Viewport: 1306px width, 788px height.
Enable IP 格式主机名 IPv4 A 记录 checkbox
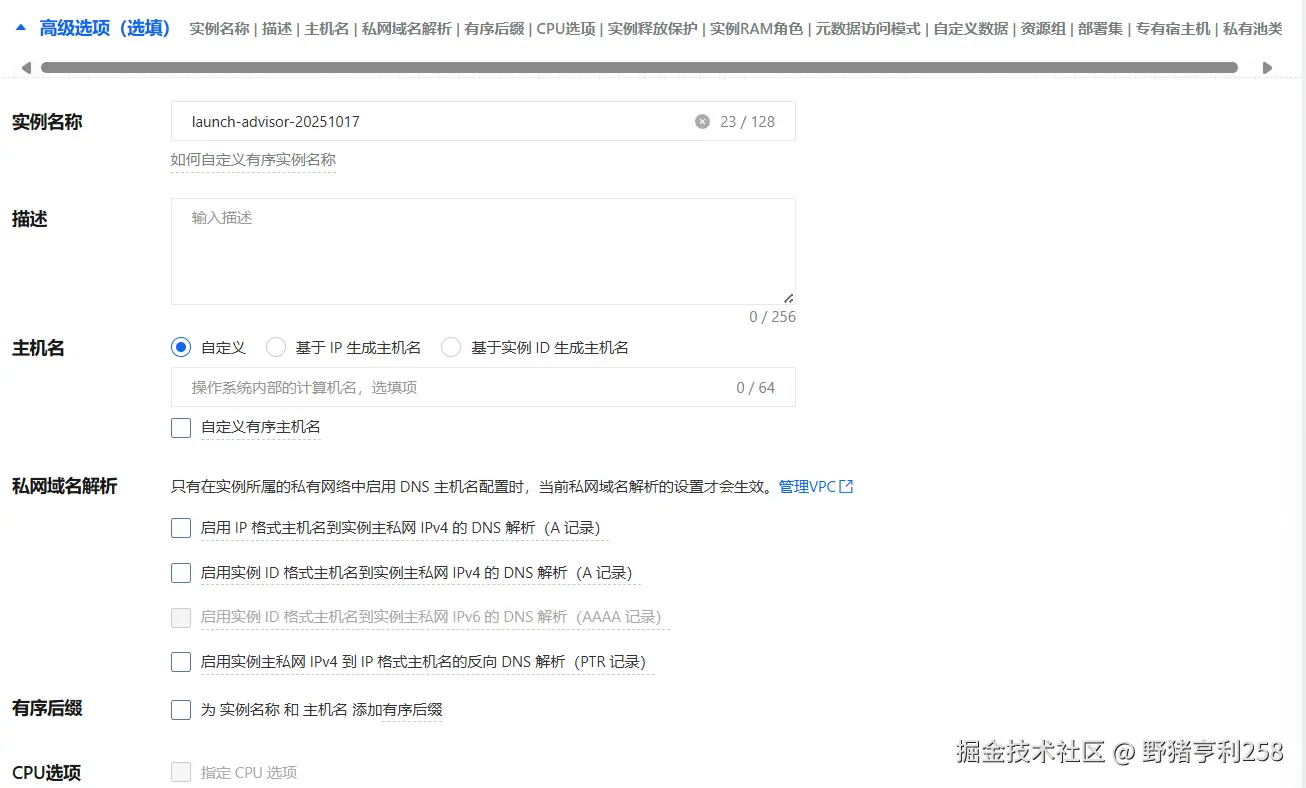pos(181,528)
